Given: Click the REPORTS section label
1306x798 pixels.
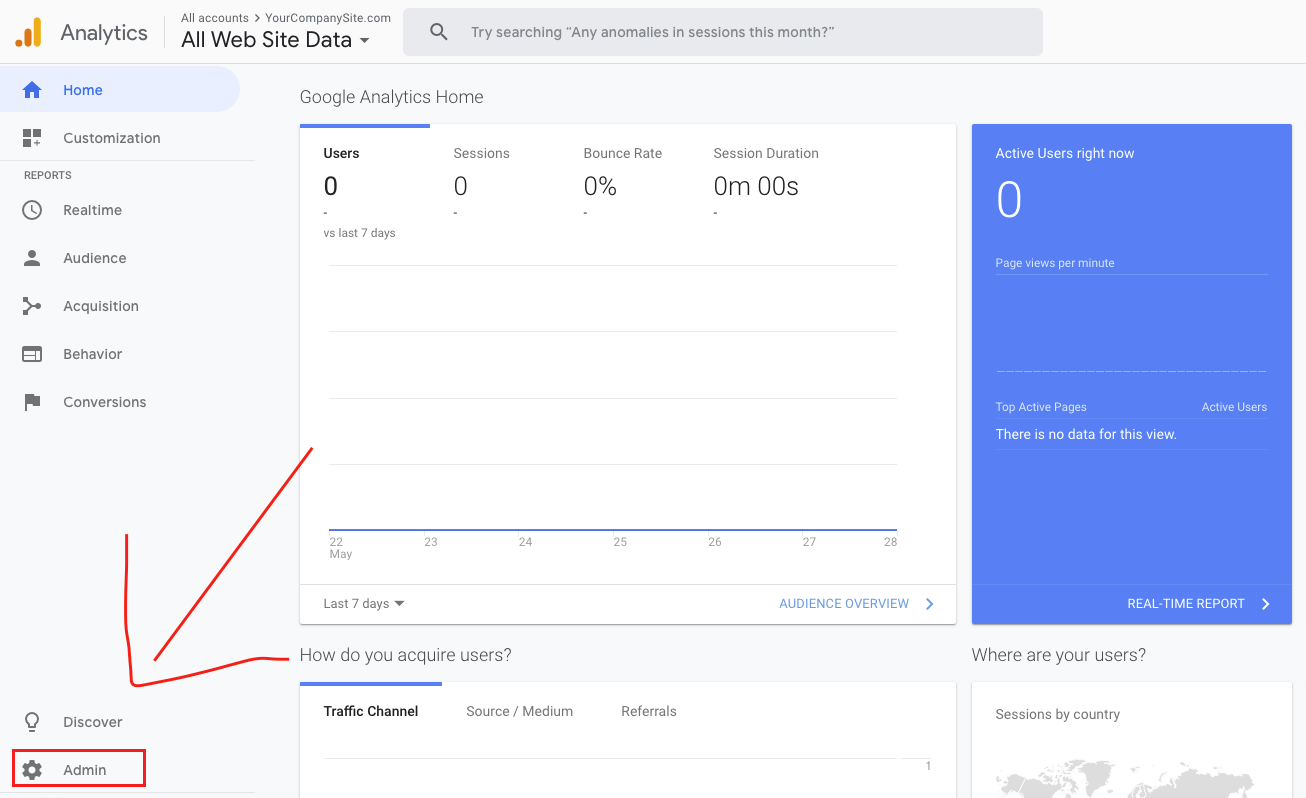Looking at the screenshot, I should point(48,175).
